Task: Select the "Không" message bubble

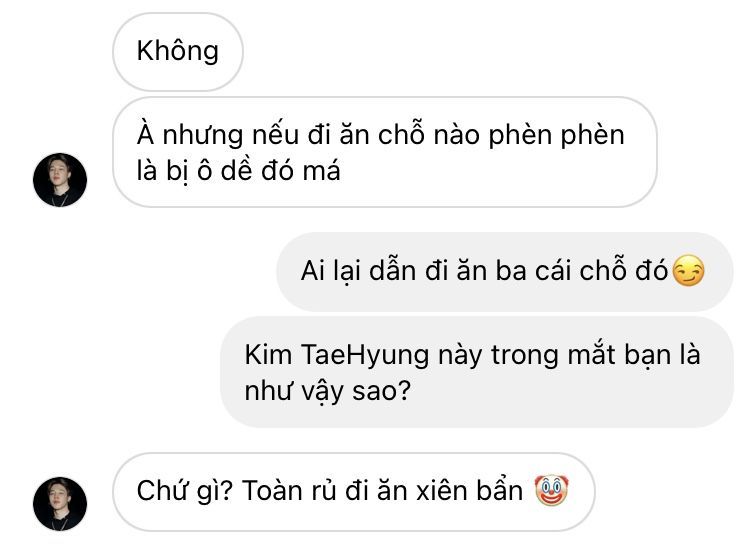Action: pyautogui.click(x=178, y=52)
